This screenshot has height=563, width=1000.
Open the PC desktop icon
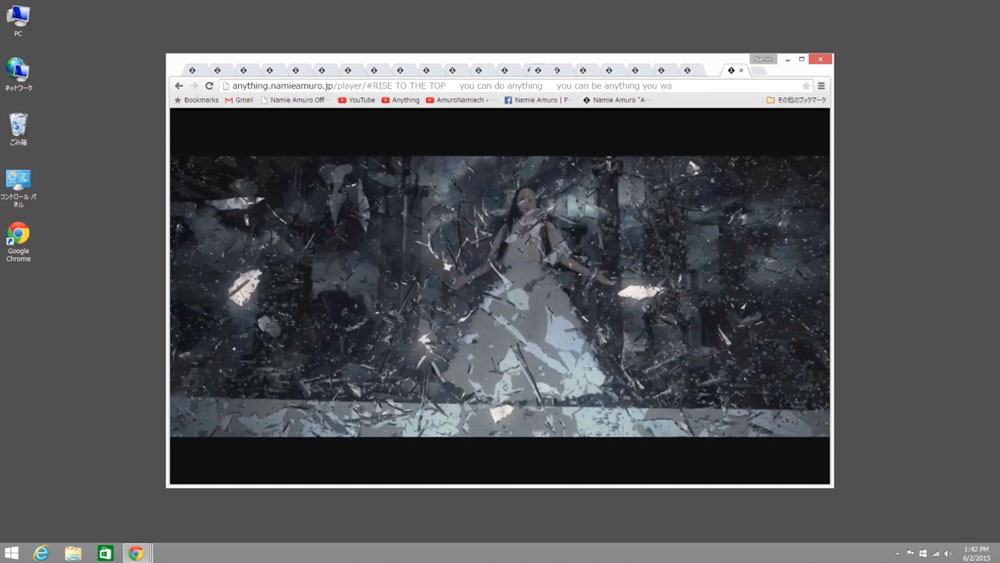pos(18,19)
